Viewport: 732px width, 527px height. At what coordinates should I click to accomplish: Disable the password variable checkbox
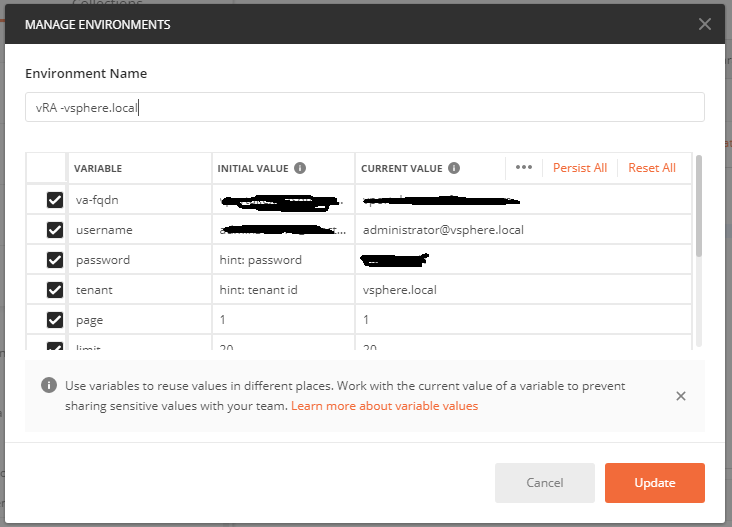pyautogui.click(x=55, y=260)
